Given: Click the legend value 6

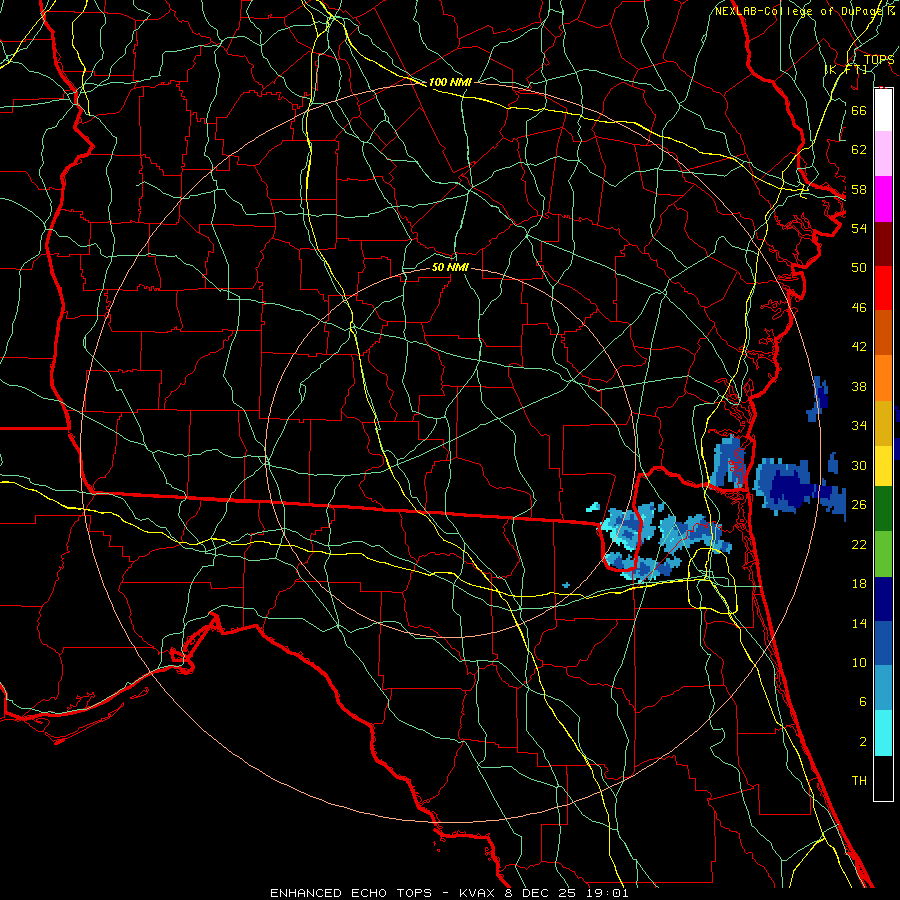Looking at the screenshot, I should 862,702.
